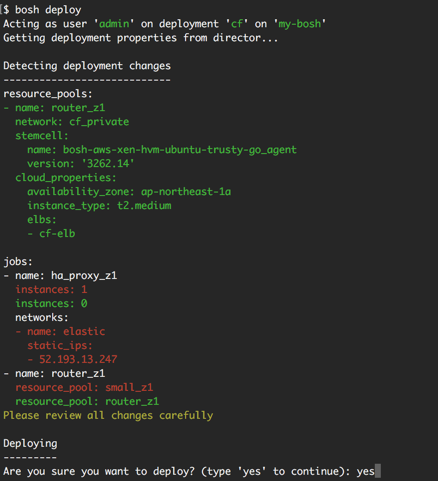
Task: Click the '- cf-elb' entry
Action: (51, 233)
